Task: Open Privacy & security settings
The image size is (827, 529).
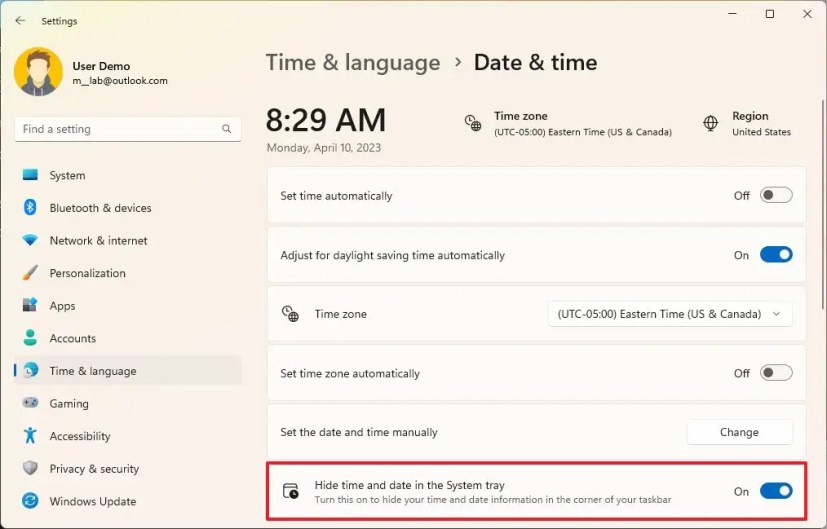Action: [x=128, y=468]
